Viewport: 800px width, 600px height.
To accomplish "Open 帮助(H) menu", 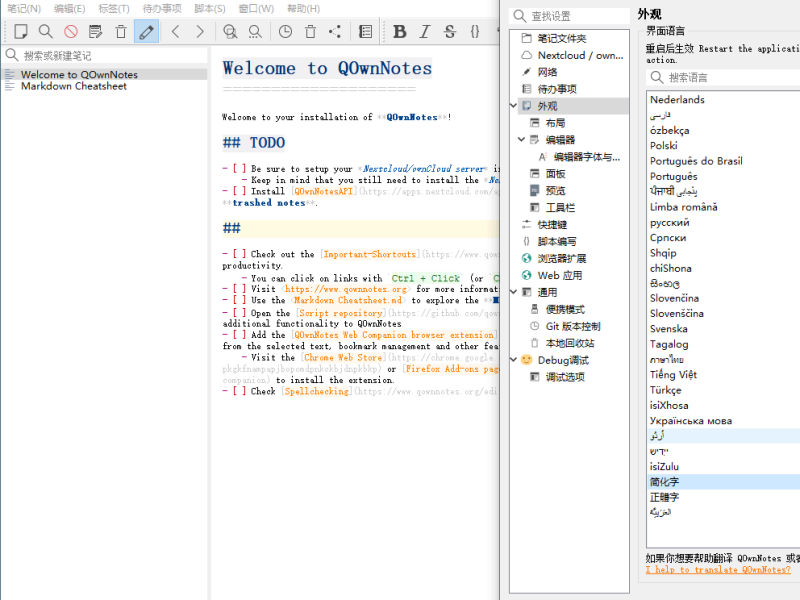I will click(x=303, y=9).
